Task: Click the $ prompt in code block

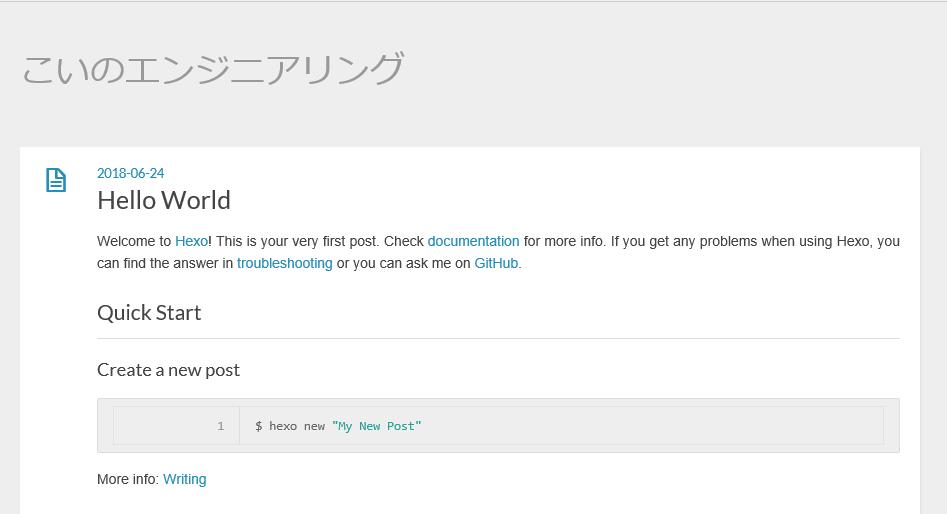Action: pyautogui.click(x=258, y=426)
